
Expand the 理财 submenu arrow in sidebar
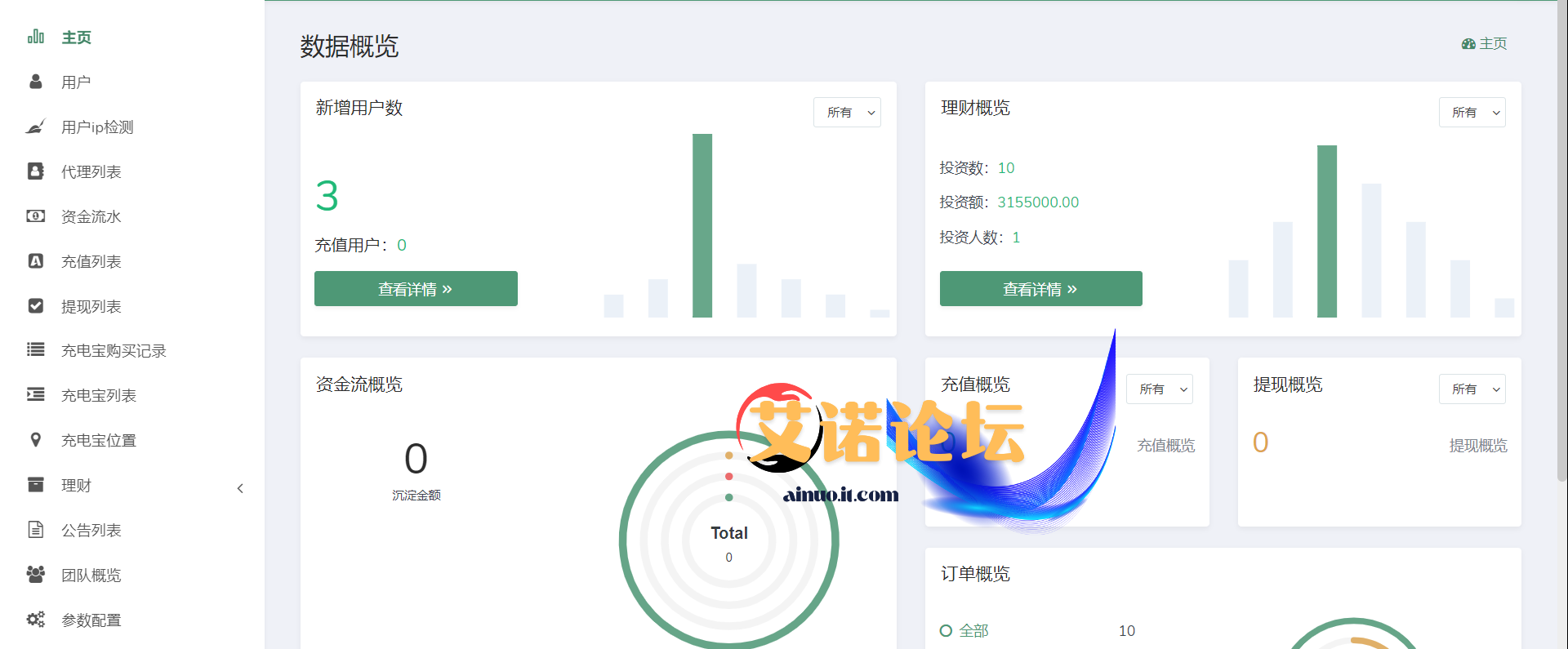pos(240,488)
